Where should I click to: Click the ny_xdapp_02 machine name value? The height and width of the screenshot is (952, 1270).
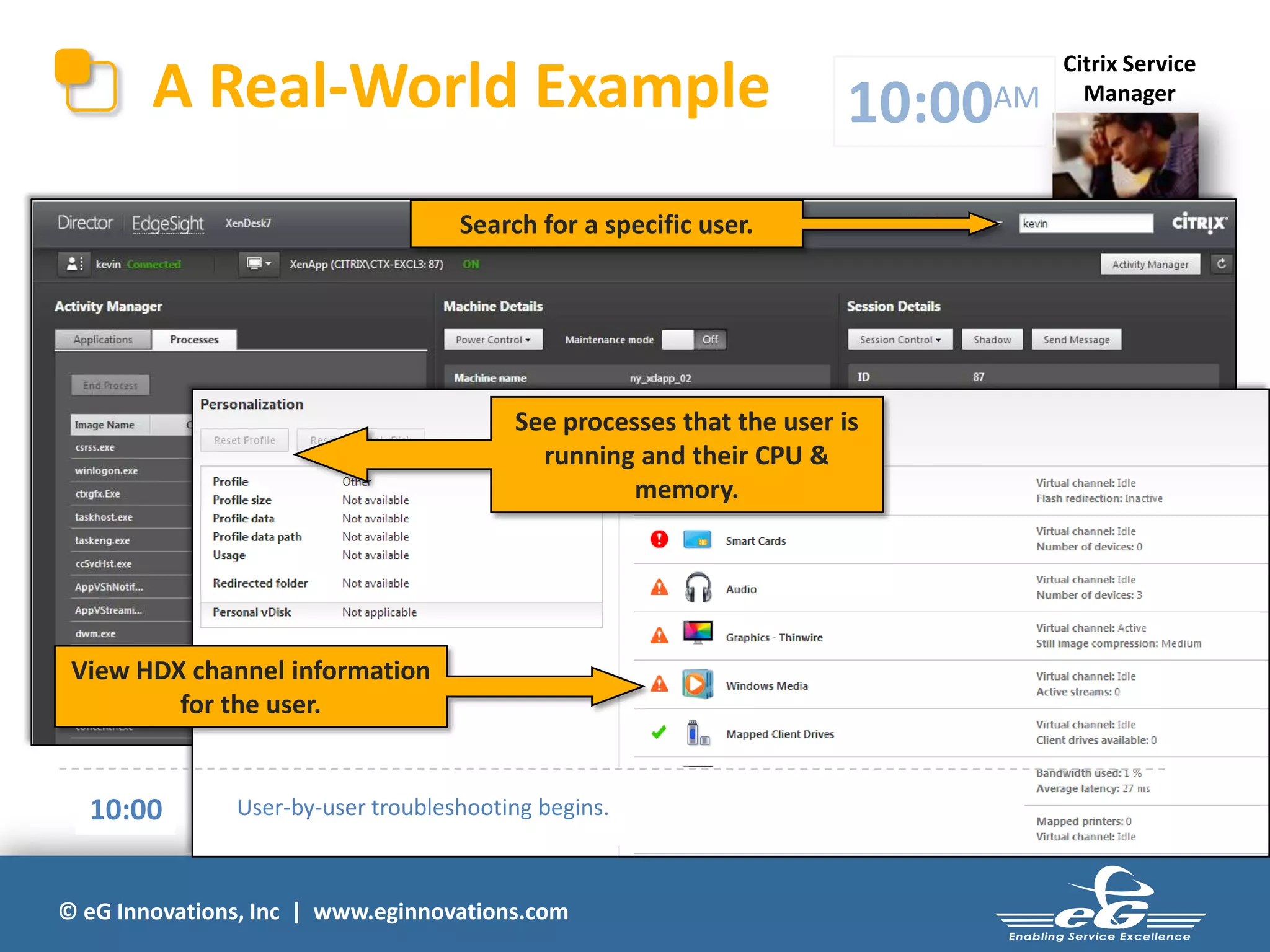660,379
